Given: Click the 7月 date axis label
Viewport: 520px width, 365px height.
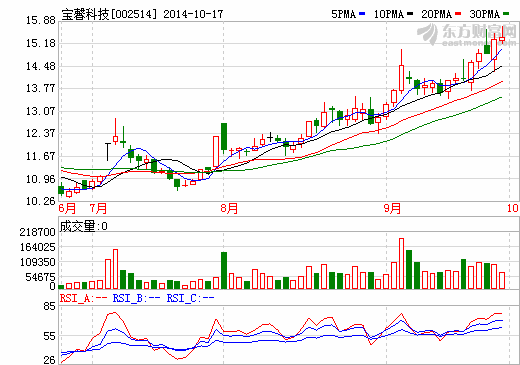Looking at the screenshot, I should [98, 209].
